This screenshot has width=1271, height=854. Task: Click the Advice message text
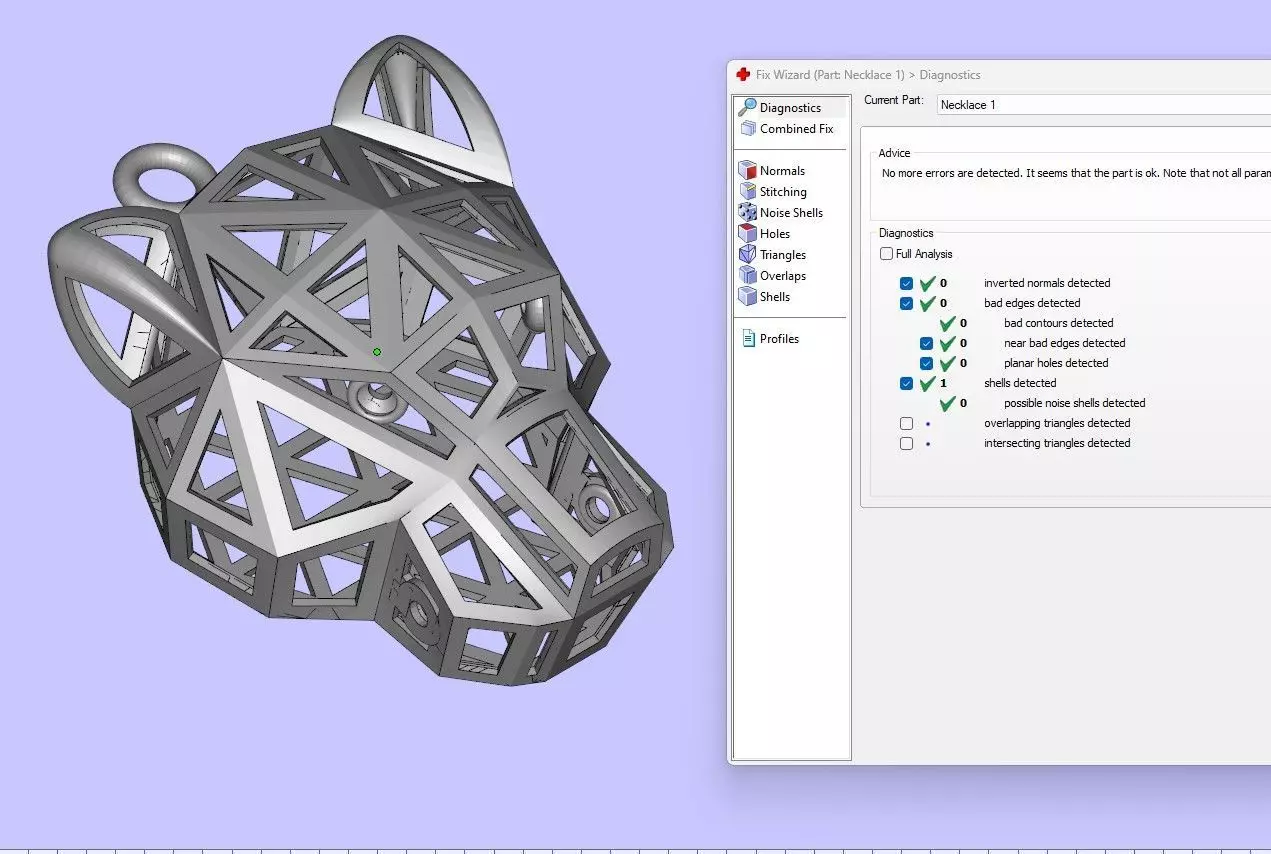[x=1076, y=173]
